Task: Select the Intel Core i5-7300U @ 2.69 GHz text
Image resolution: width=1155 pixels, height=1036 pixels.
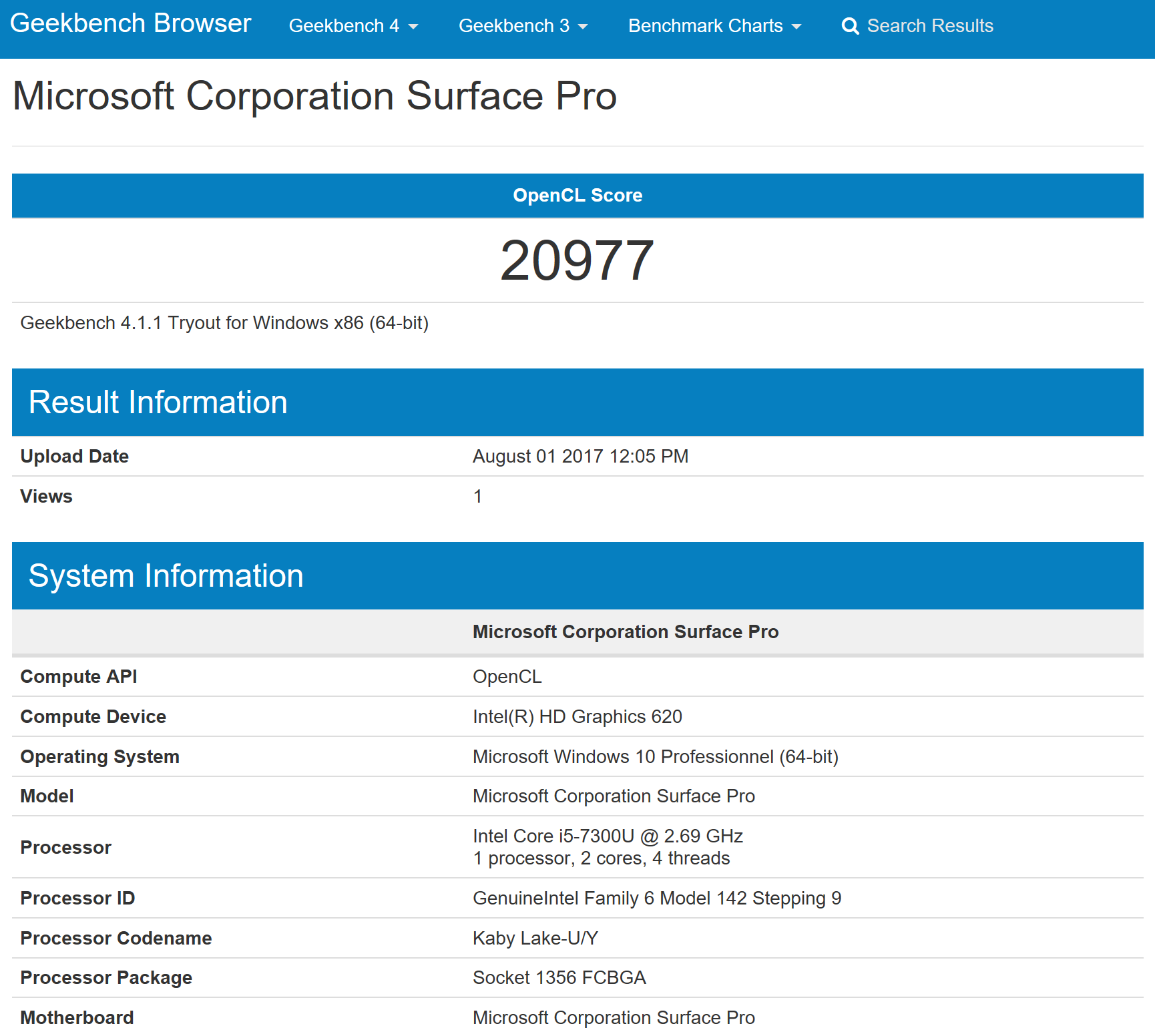Action: [608, 836]
